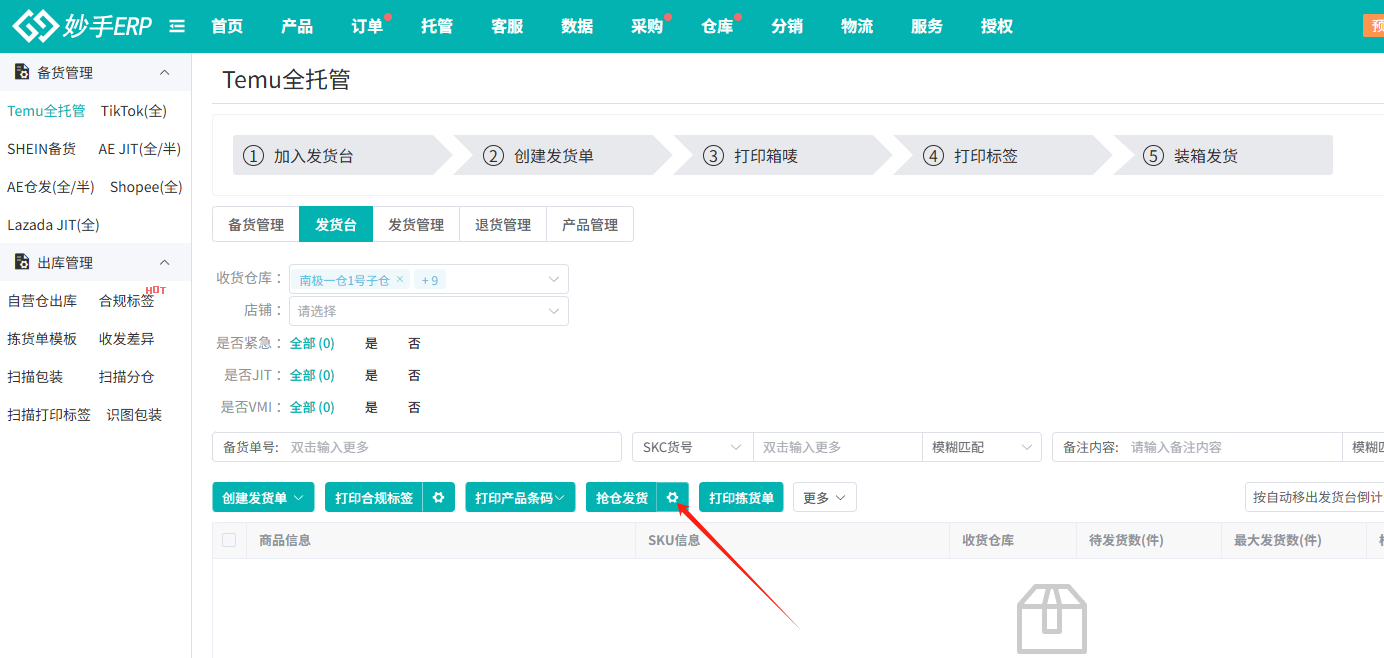1384x658 pixels.
Task: Open 仓库 in top navigation
Action: pyautogui.click(x=717, y=26)
